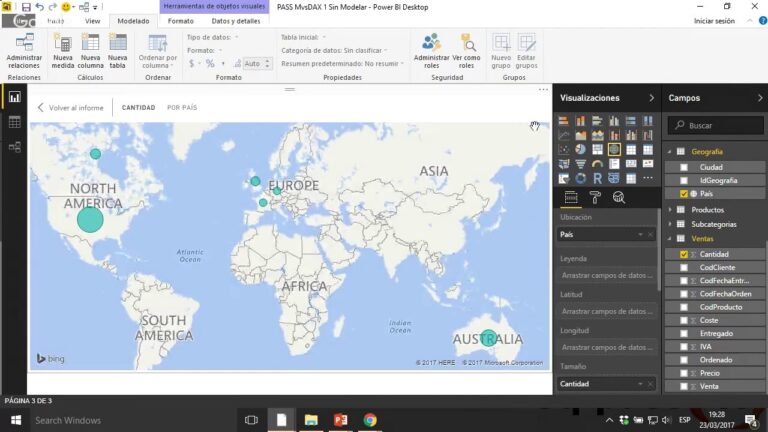This screenshot has height=432, width=768.
Task: Check the Coste field checkbox
Action: coord(684,320)
